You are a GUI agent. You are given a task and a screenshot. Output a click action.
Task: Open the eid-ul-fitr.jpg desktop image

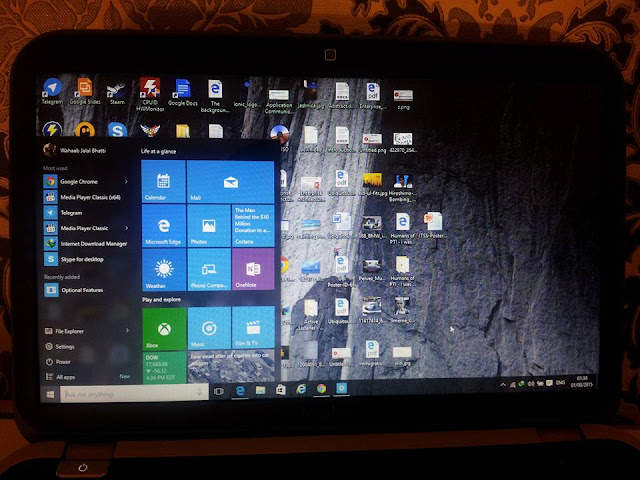click(x=372, y=184)
